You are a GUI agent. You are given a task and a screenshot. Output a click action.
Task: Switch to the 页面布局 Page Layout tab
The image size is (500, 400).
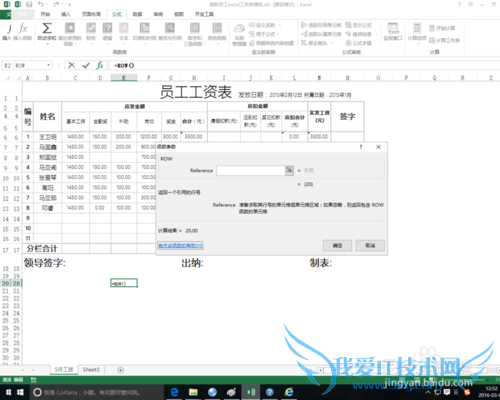click(x=91, y=14)
